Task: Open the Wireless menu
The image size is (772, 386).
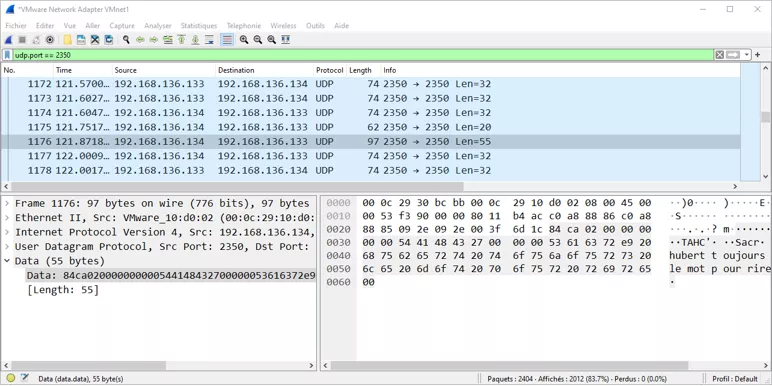Action: pyautogui.click(x=284, y=26)
